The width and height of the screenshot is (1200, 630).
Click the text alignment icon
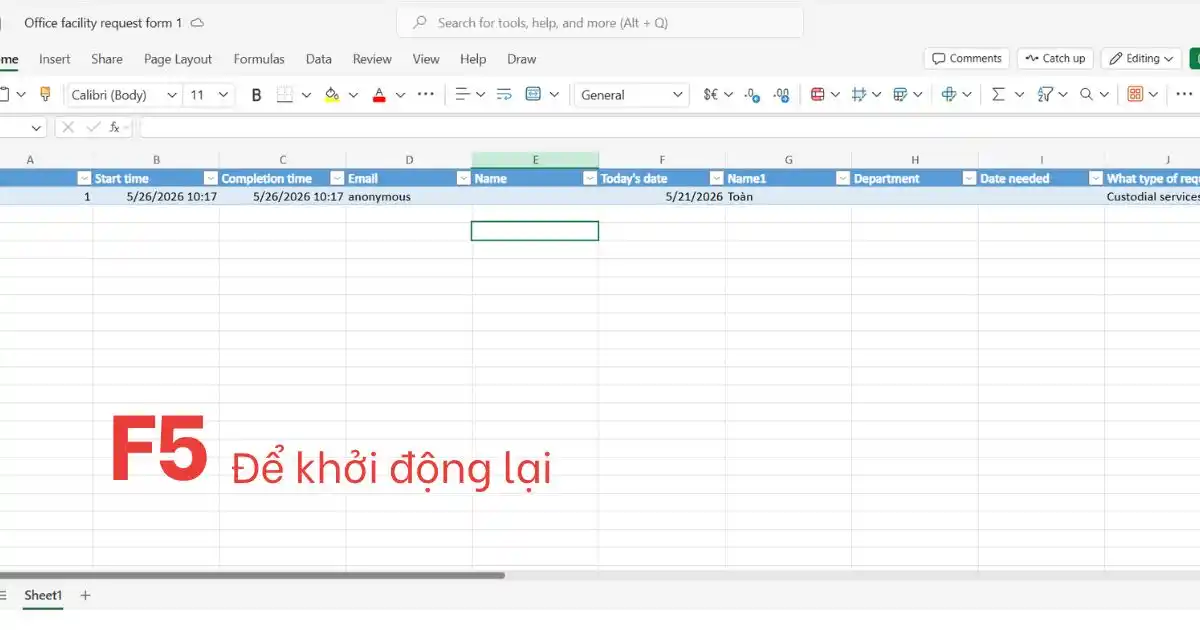[462, 94]
